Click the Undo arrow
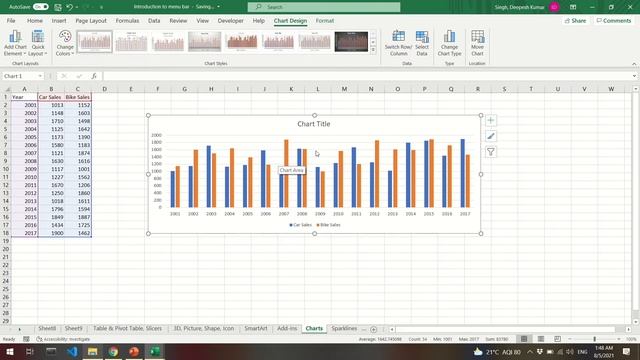Image resolution: width=640 pixels, height=360 pixels. coord(69,7)
